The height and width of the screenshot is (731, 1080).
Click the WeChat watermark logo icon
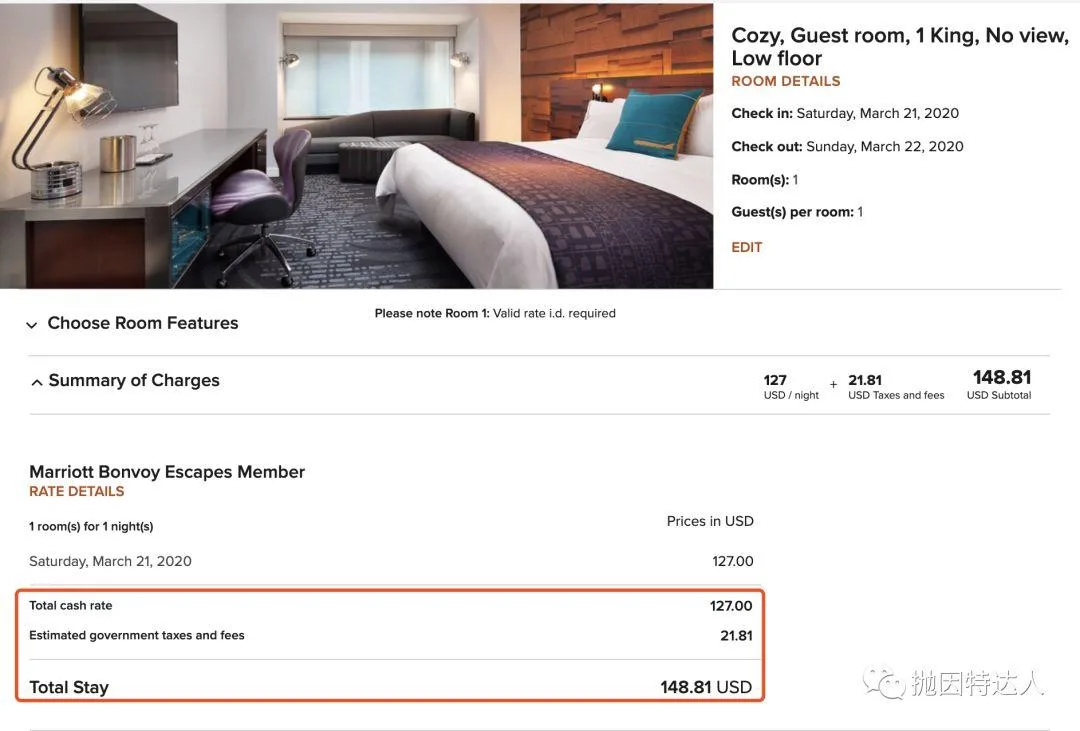click(884, 683)
